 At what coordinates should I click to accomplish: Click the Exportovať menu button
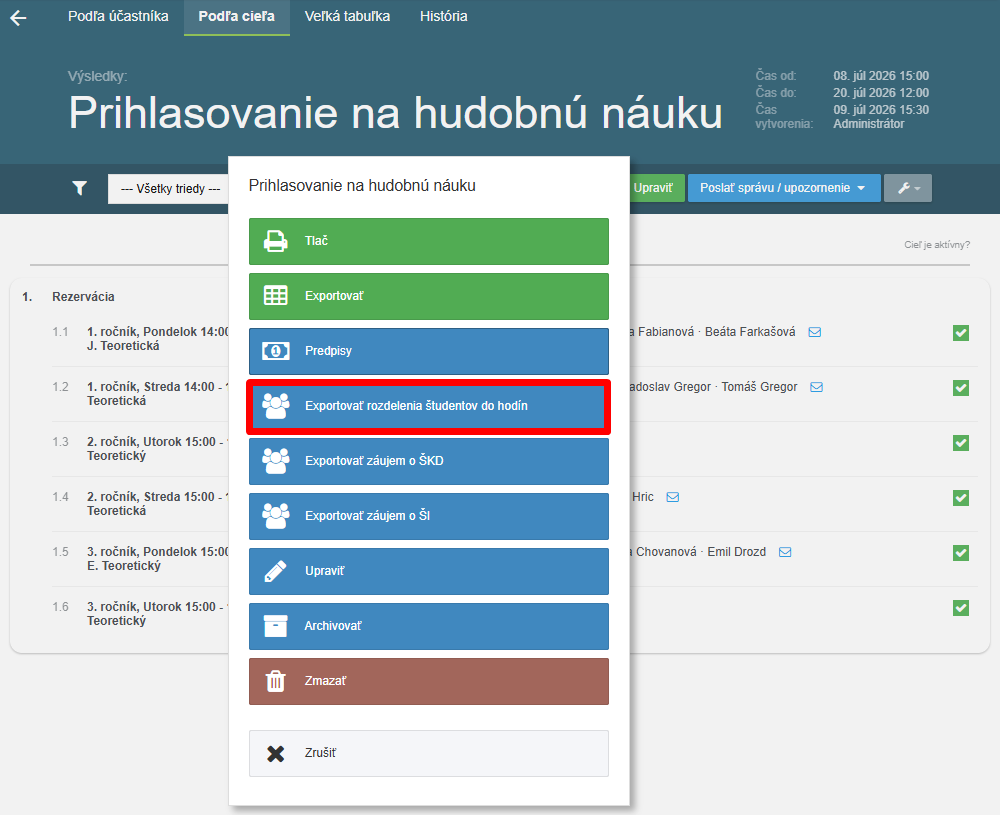tap(429, 296)
